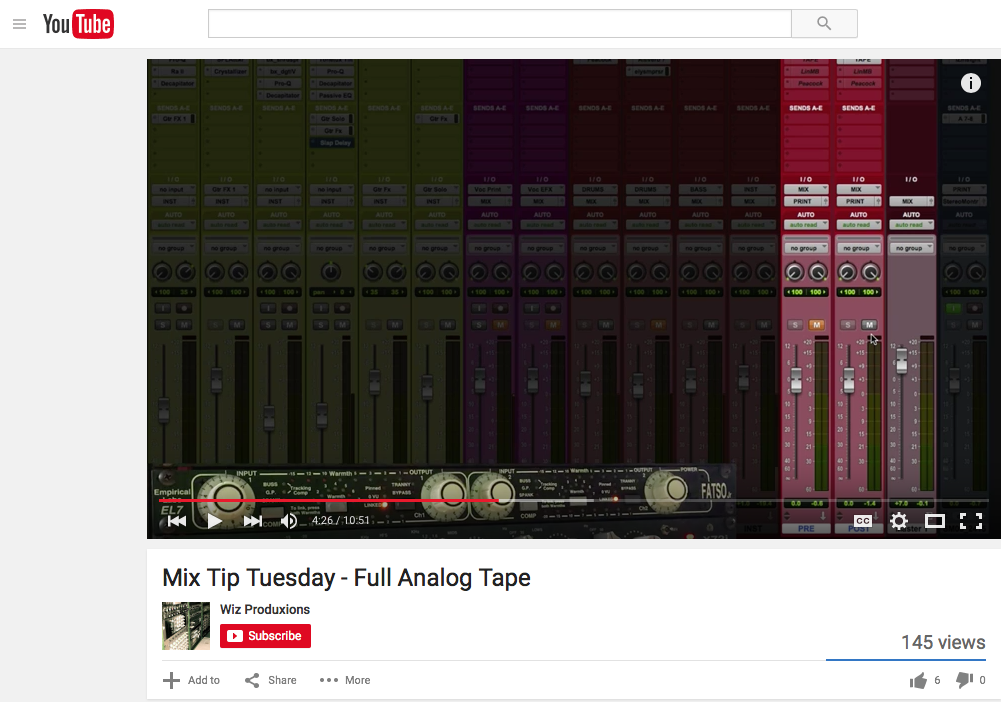Go to the YouTube home logo
The height and width of the screenshot is (702, 1001).
point(78,24)
